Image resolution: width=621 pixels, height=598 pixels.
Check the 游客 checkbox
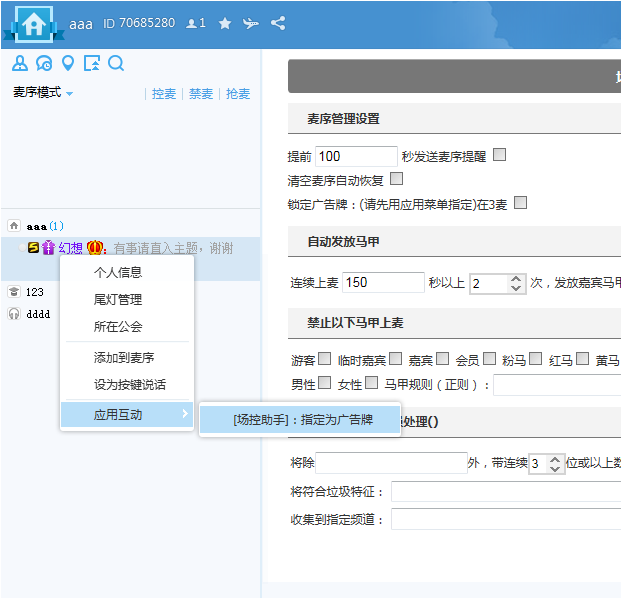point(325,359)
